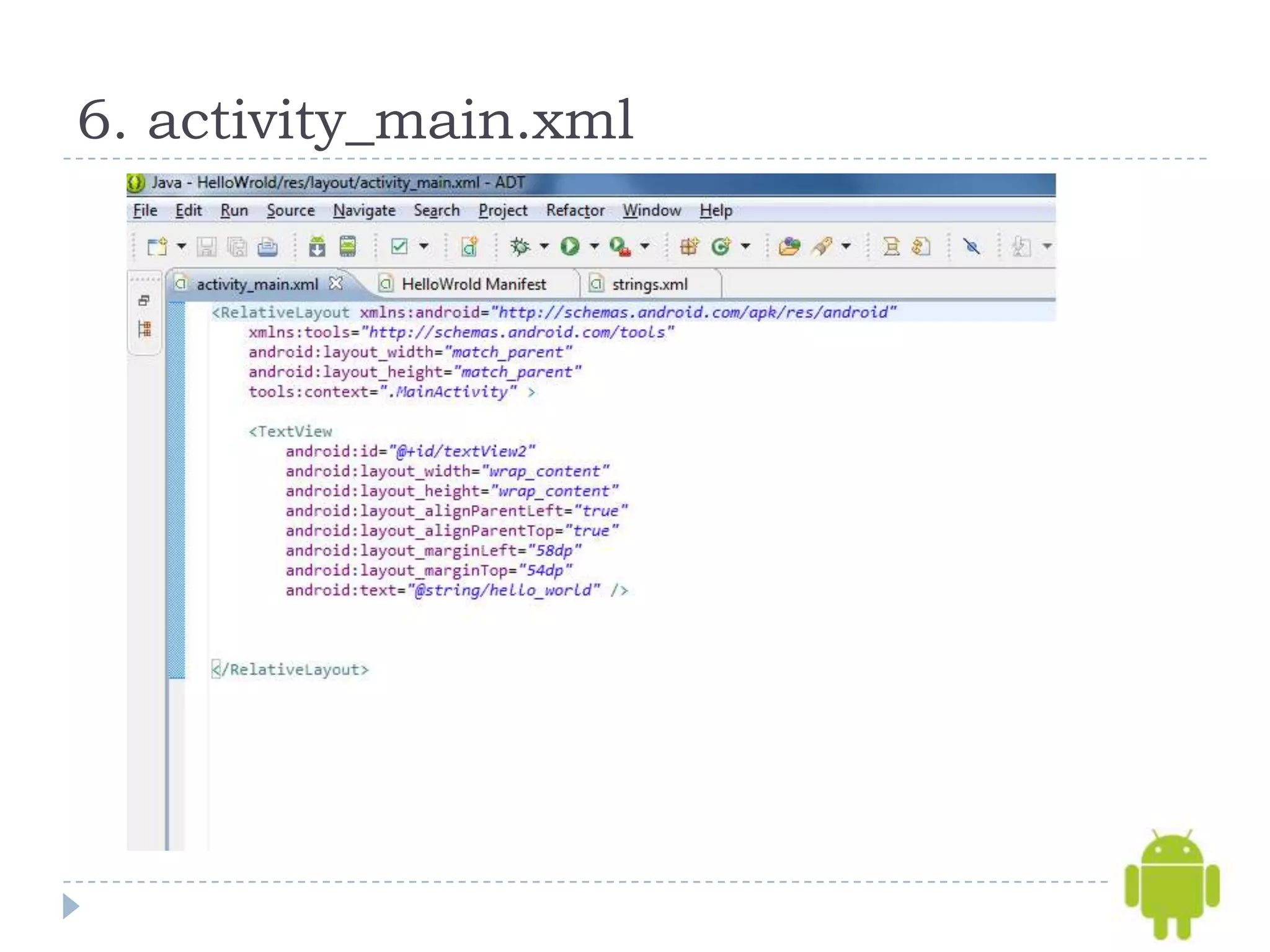Click the Search flashlight icon
This screenshot has width=1270, height=952.
tap(822, 247)
